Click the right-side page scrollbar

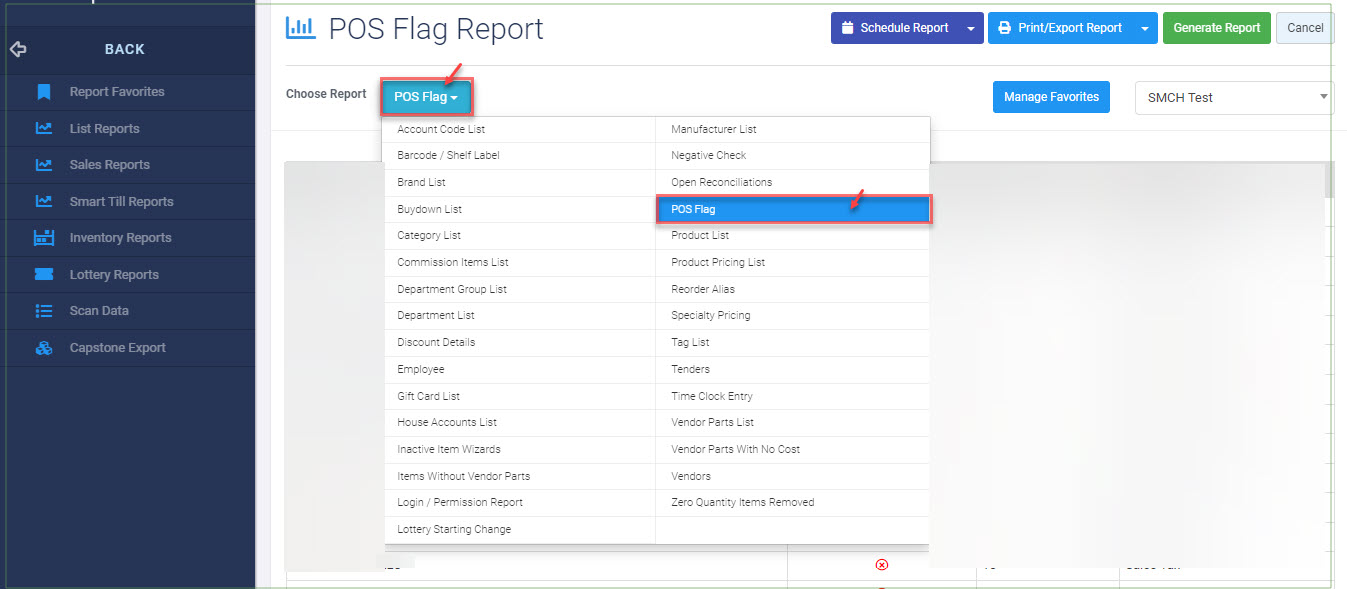pos(1330,180)
